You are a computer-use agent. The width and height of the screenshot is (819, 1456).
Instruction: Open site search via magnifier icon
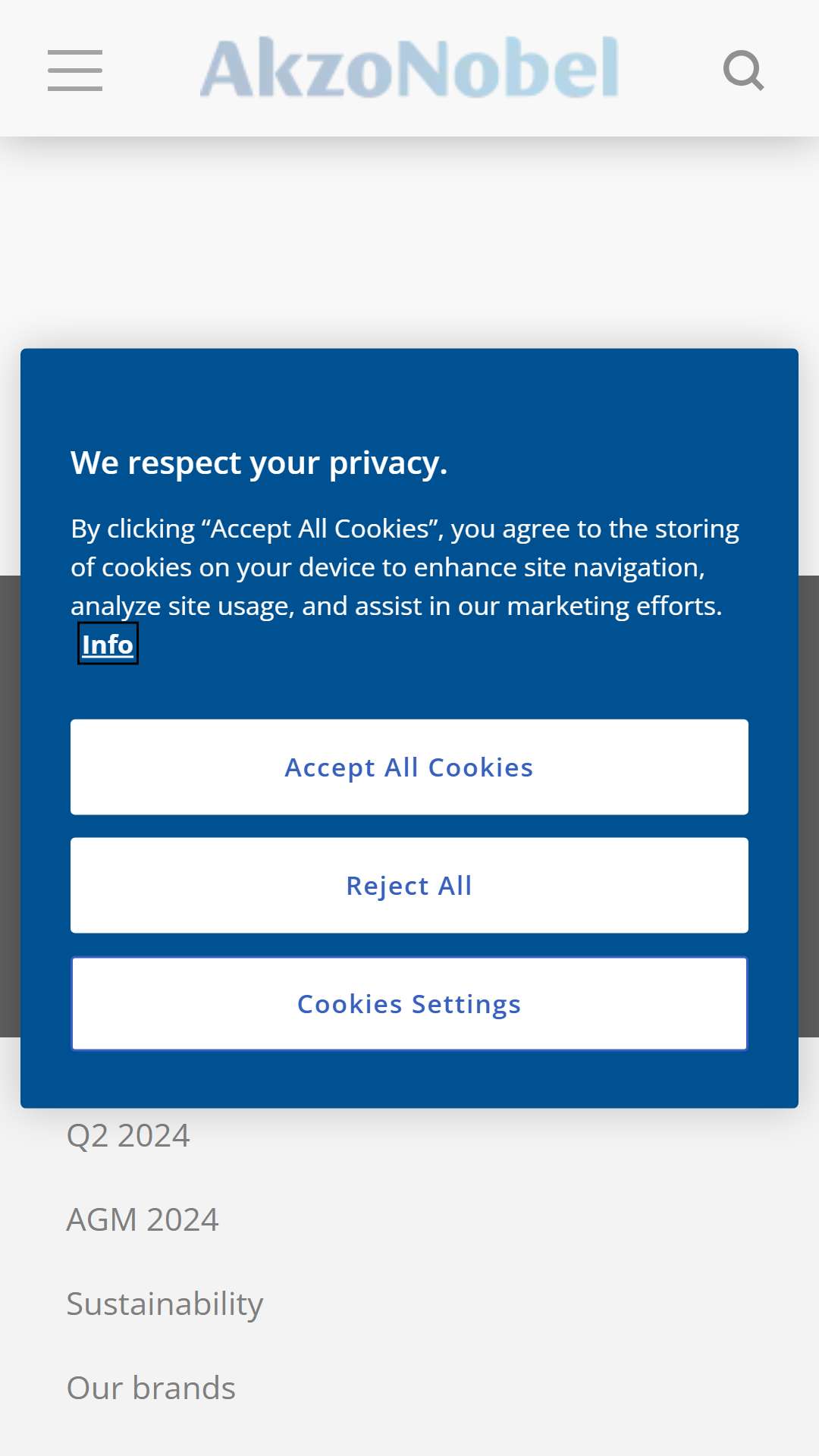tap(743, 71)
